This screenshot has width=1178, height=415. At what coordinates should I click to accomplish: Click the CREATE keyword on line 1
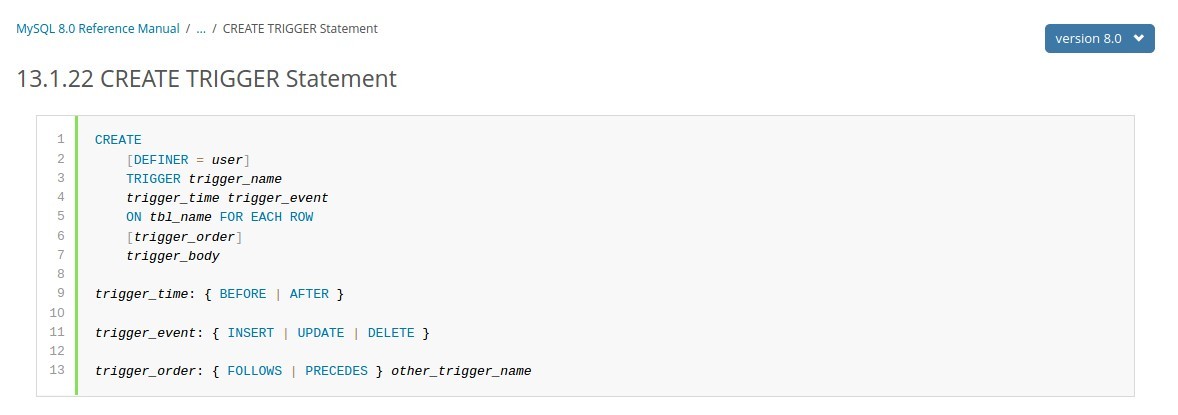tap(118, 140)
